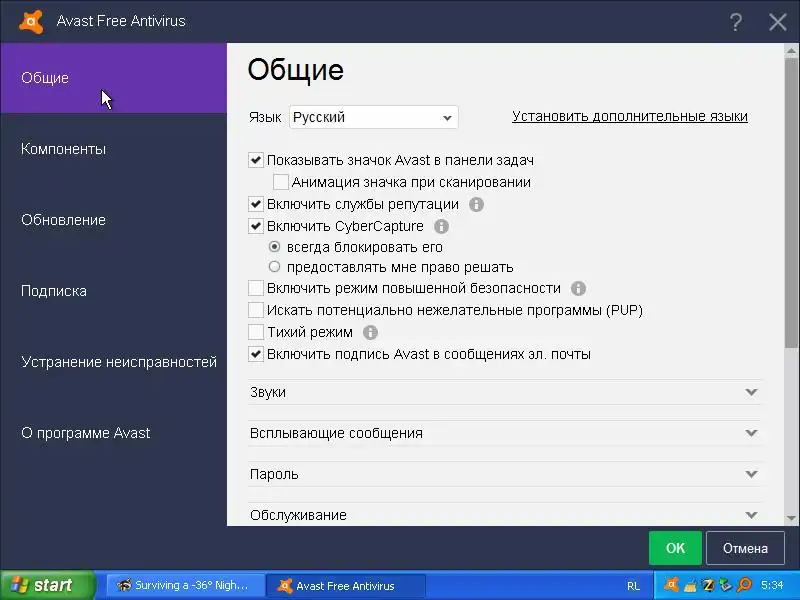
Task: Click the settings scrollbar thumb
Action: tap(791, 203)
